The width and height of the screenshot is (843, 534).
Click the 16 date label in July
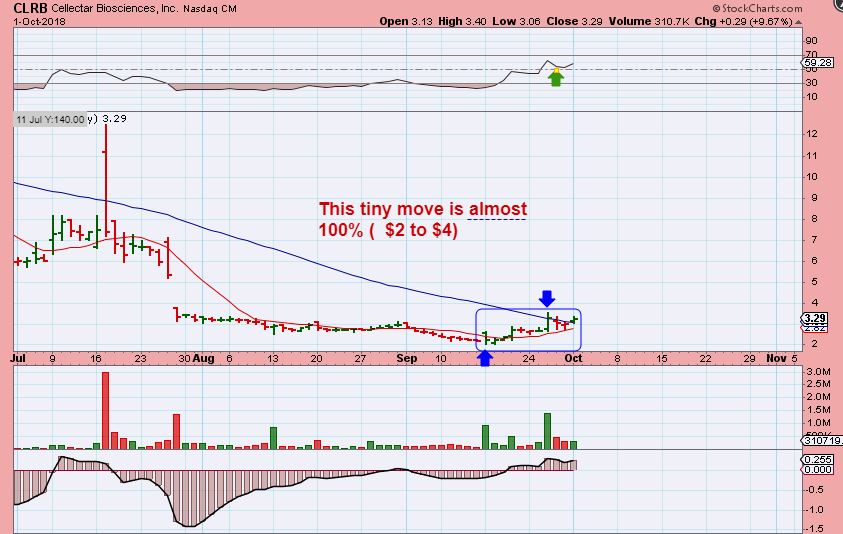96,358
